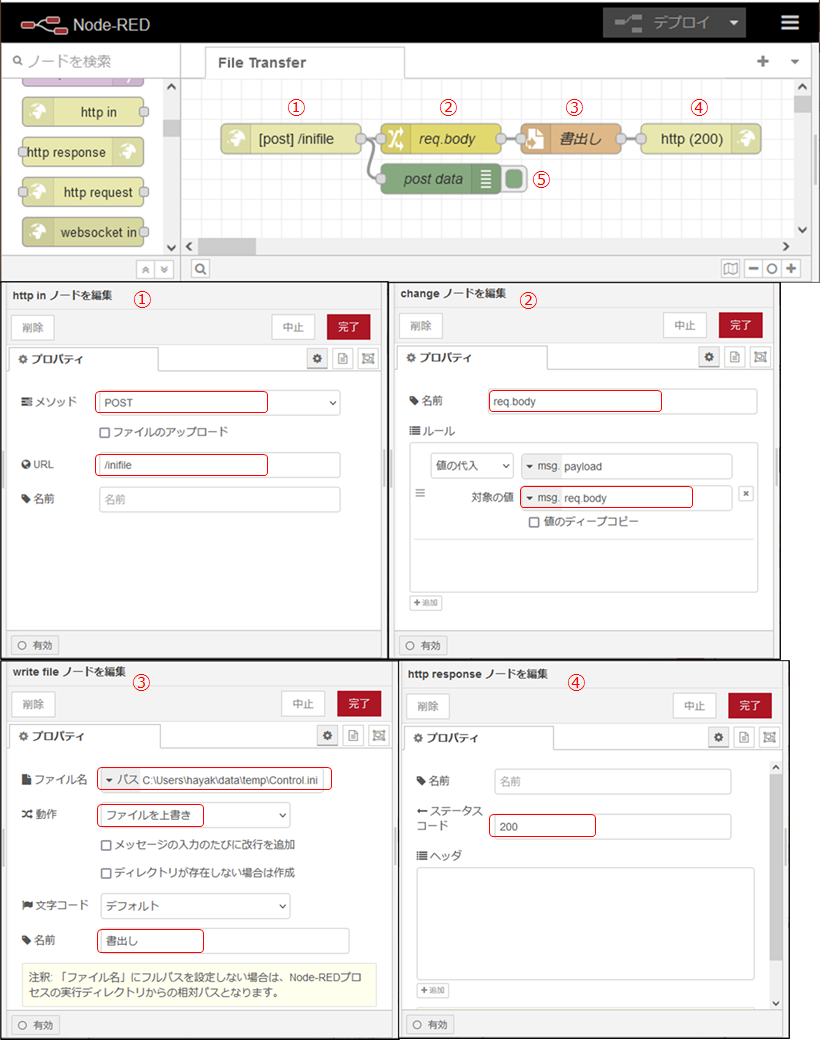Enable the ファイルのアップロード checkbox
820x1040 pixels.
click(x=105, y=432)
